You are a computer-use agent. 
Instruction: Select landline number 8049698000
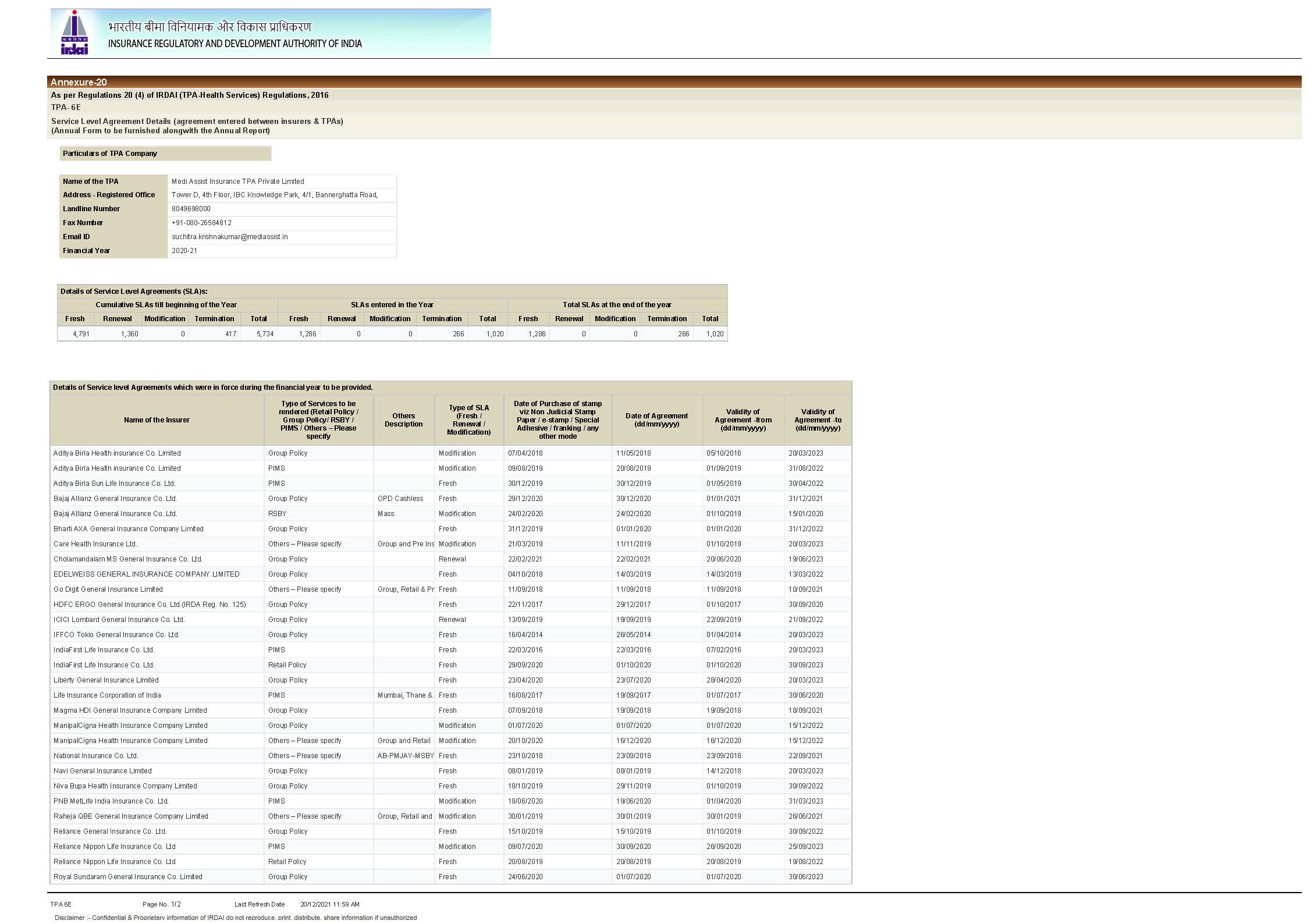tap(191, 209)
